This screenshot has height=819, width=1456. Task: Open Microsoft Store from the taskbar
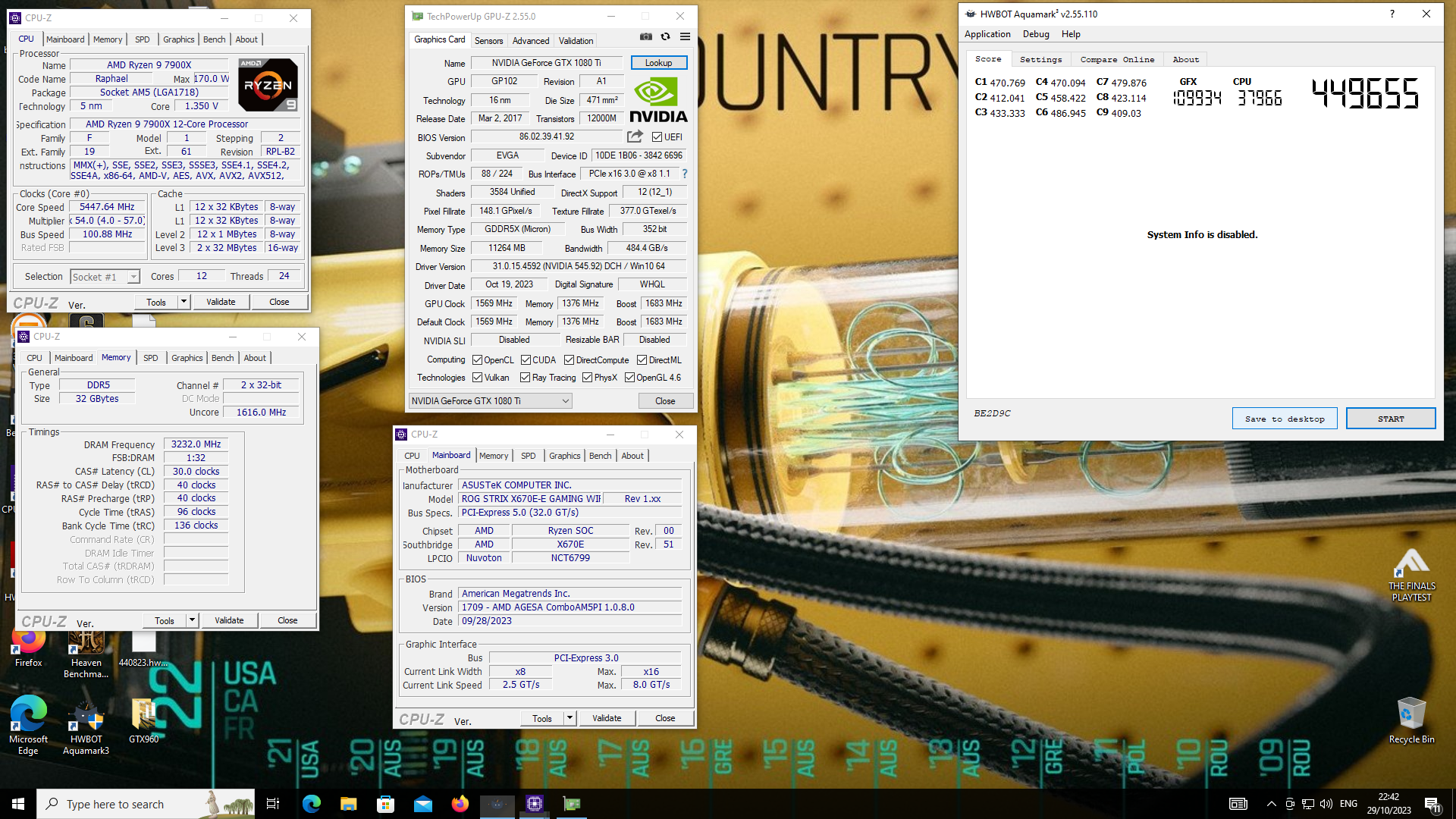pyautogui.click(x=386, y=804)
